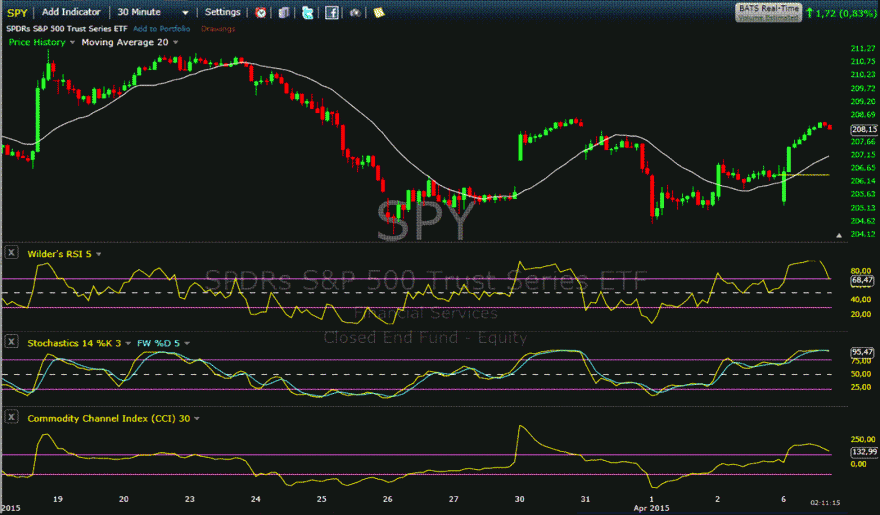Expand the Price History options arrow
Viewport: 880px width, 515px height.
(72, 43)
